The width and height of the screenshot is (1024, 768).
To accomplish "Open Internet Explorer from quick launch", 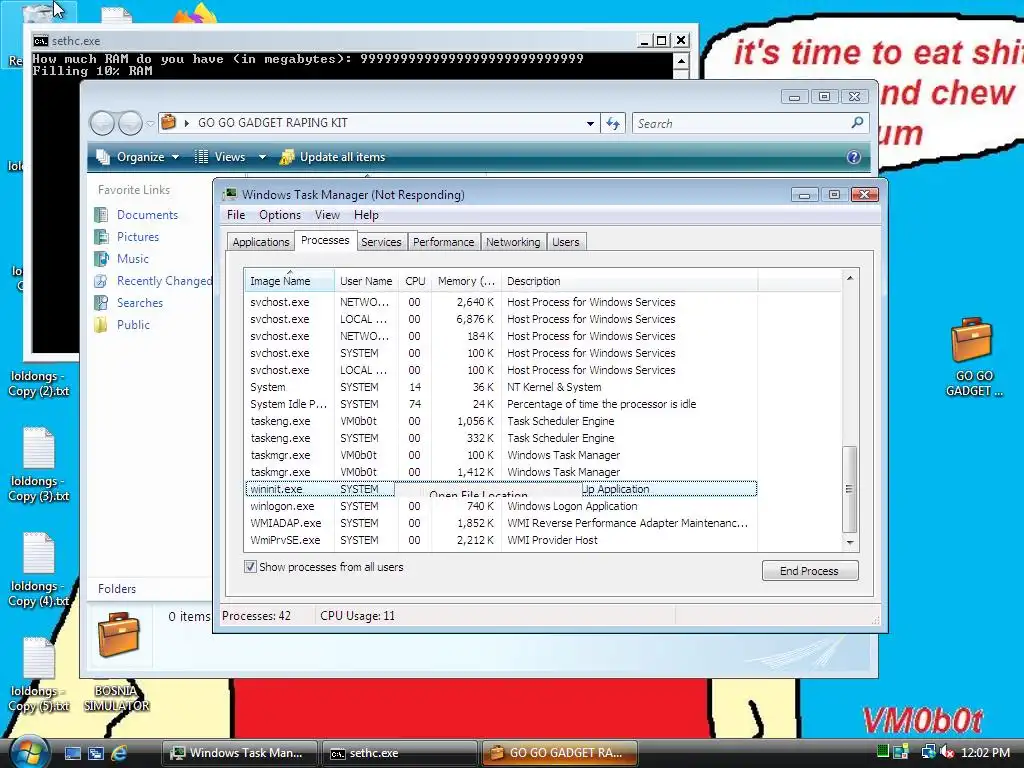I will [119, 753].
